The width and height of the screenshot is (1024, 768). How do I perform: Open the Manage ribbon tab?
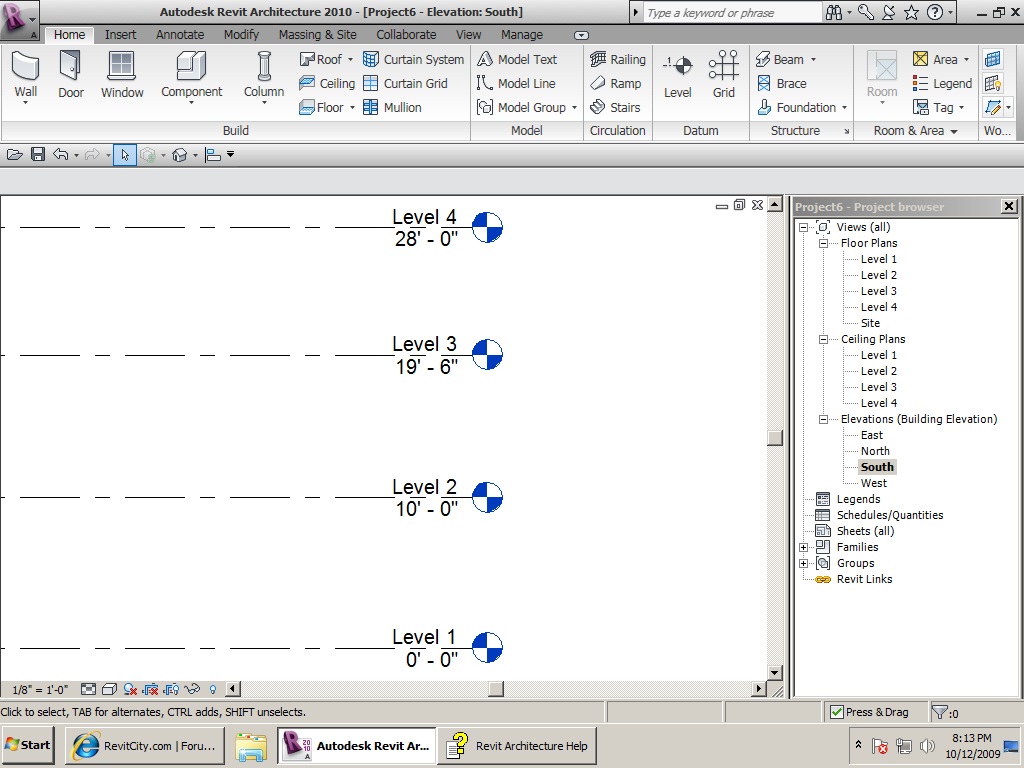point(522,35)
